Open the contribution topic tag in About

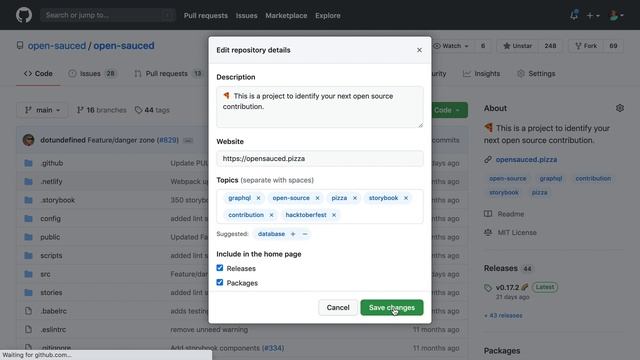[593, 178]
